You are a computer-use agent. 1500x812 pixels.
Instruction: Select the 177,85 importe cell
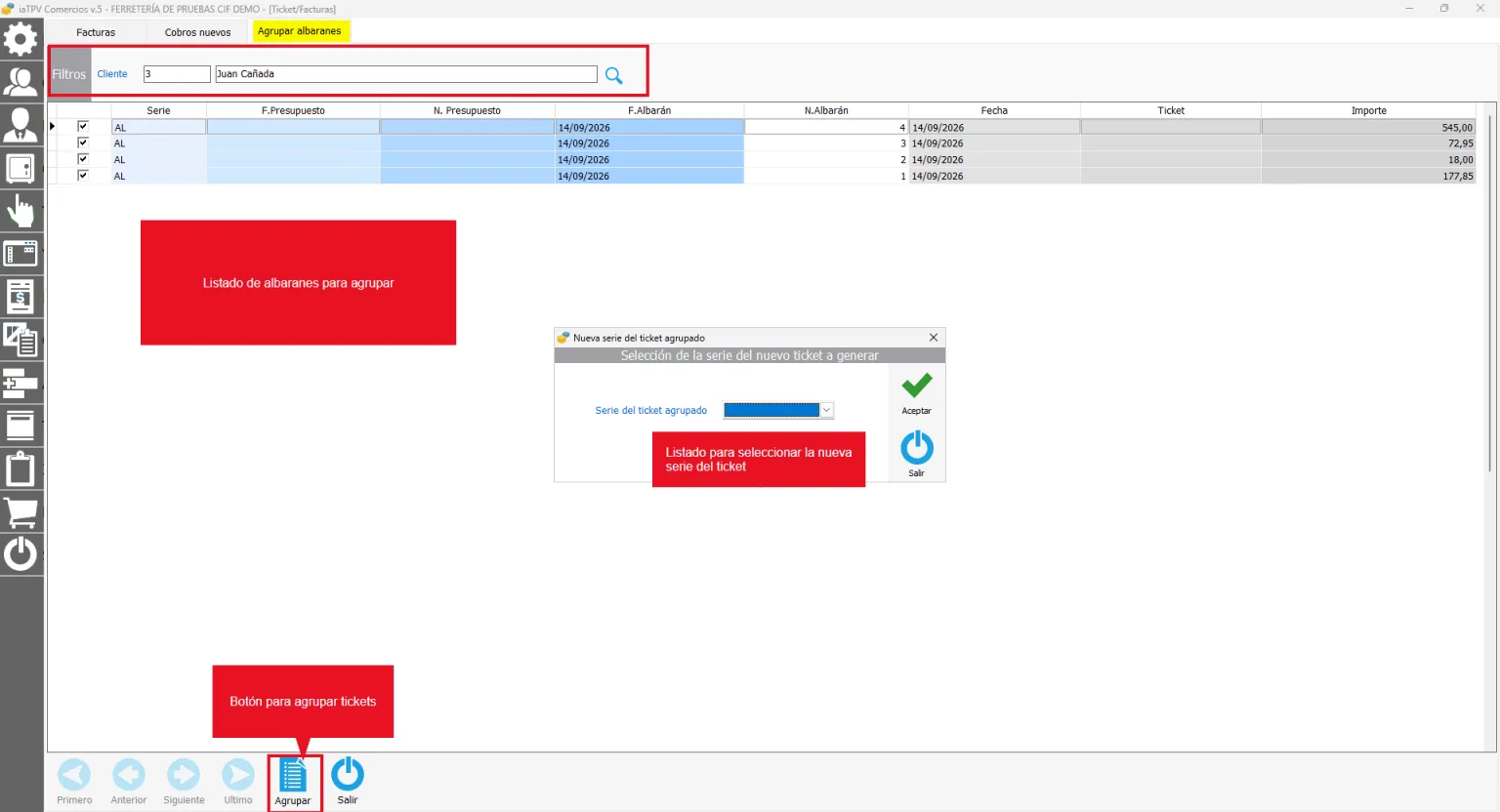[1368, 176]
